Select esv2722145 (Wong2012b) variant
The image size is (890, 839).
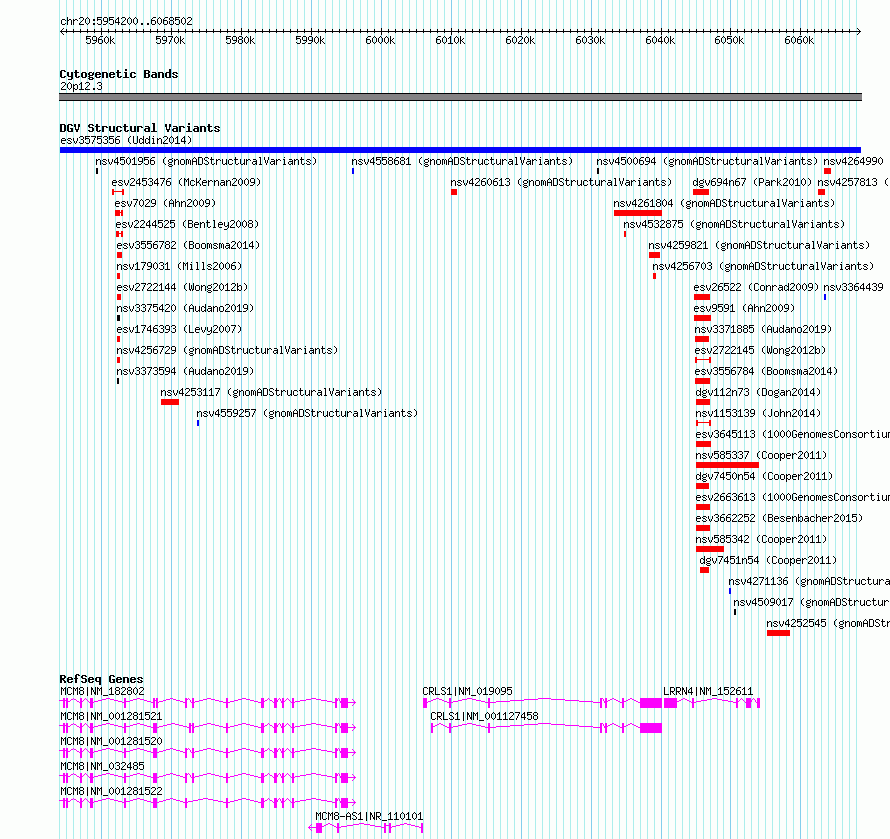click(x=760, y=350)
